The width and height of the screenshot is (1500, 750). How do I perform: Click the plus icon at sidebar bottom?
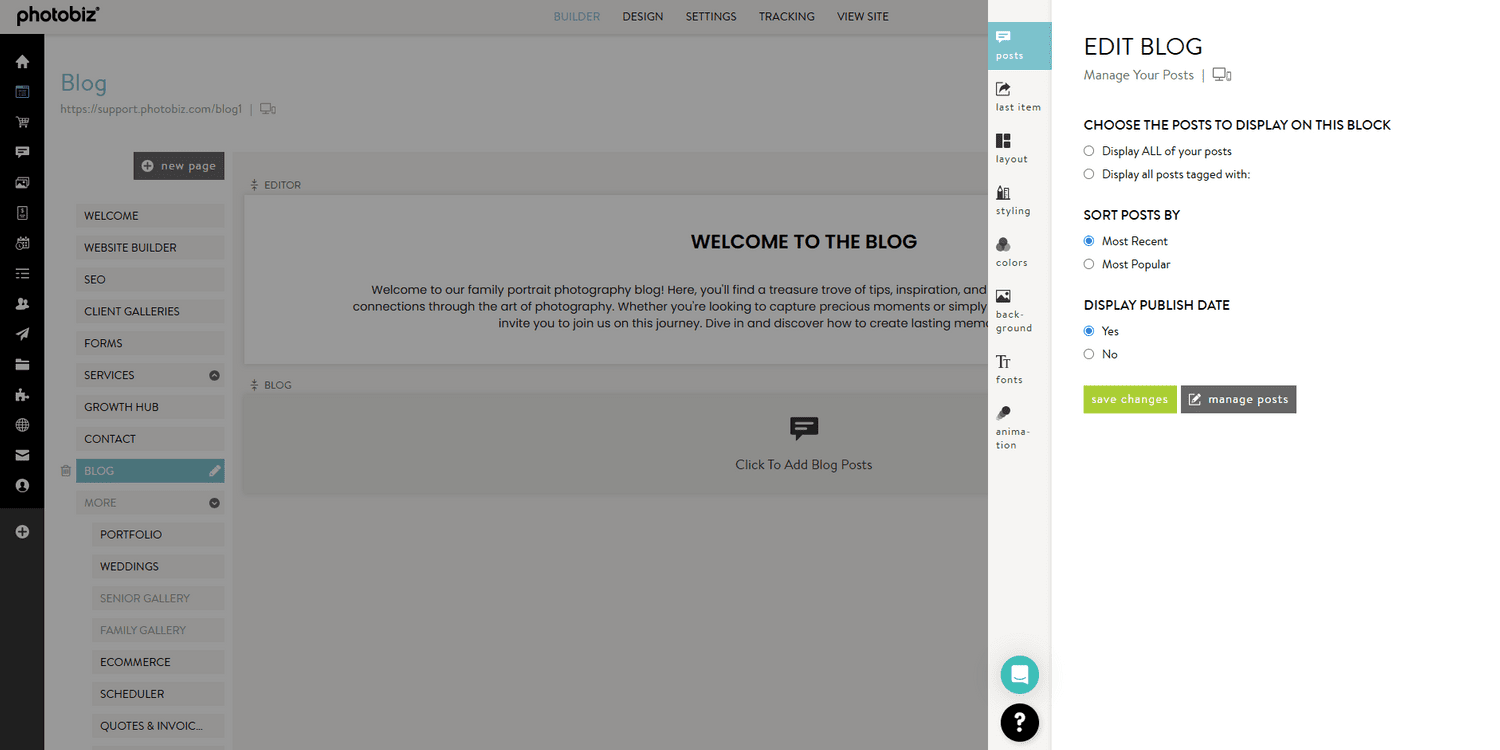click(22, 532)
